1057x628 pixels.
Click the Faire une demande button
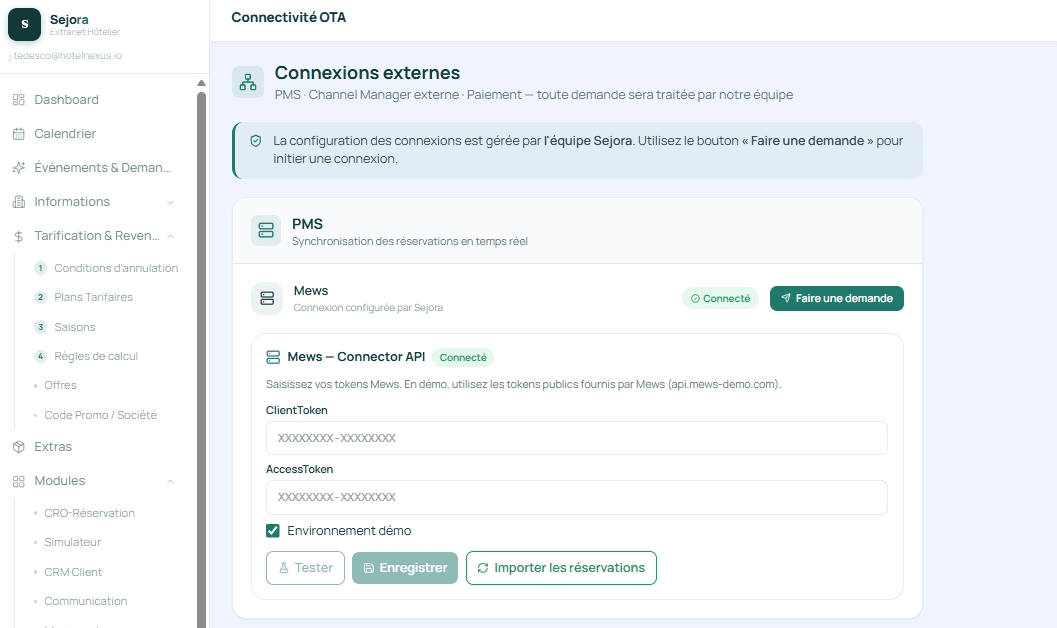pos(837,299)
